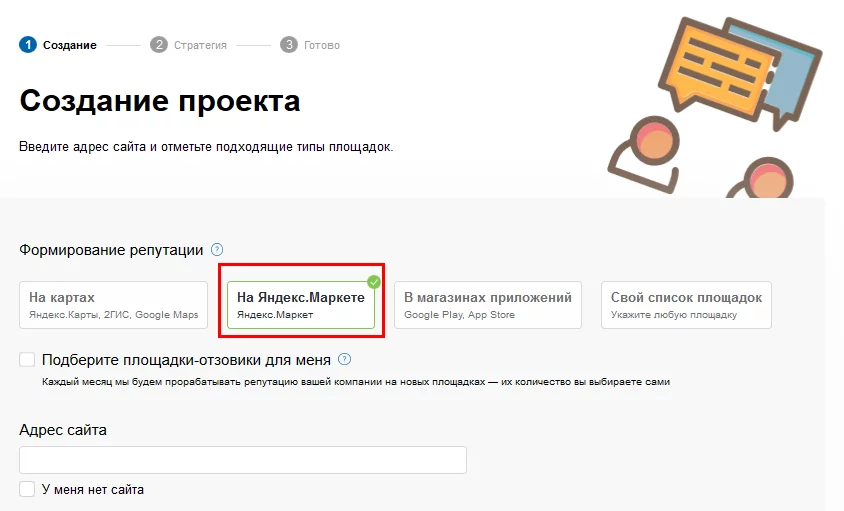Viewport: 844px width, 511px height.
Task: Click the Стратегия step label
Action: point(200,45)
